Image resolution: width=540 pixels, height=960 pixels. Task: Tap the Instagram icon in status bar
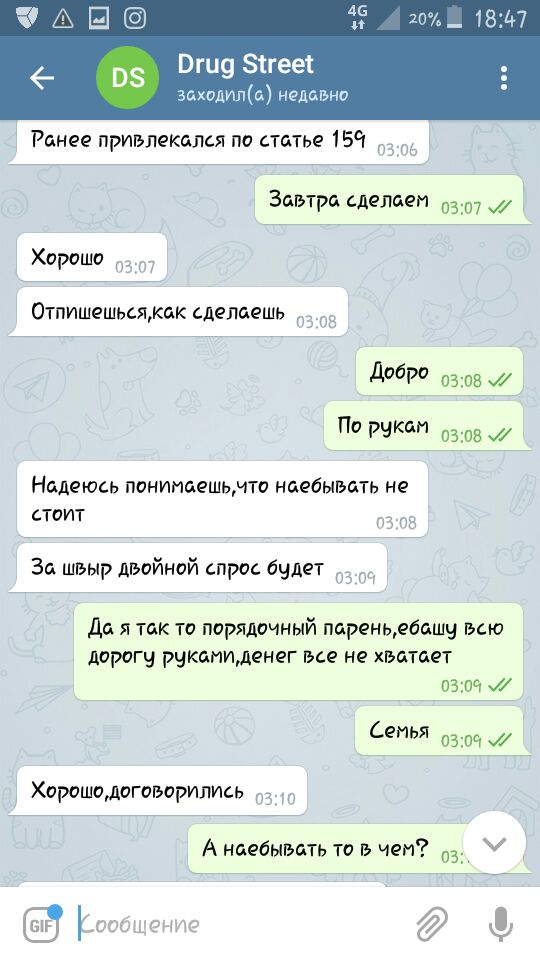[x=135, y=18]
